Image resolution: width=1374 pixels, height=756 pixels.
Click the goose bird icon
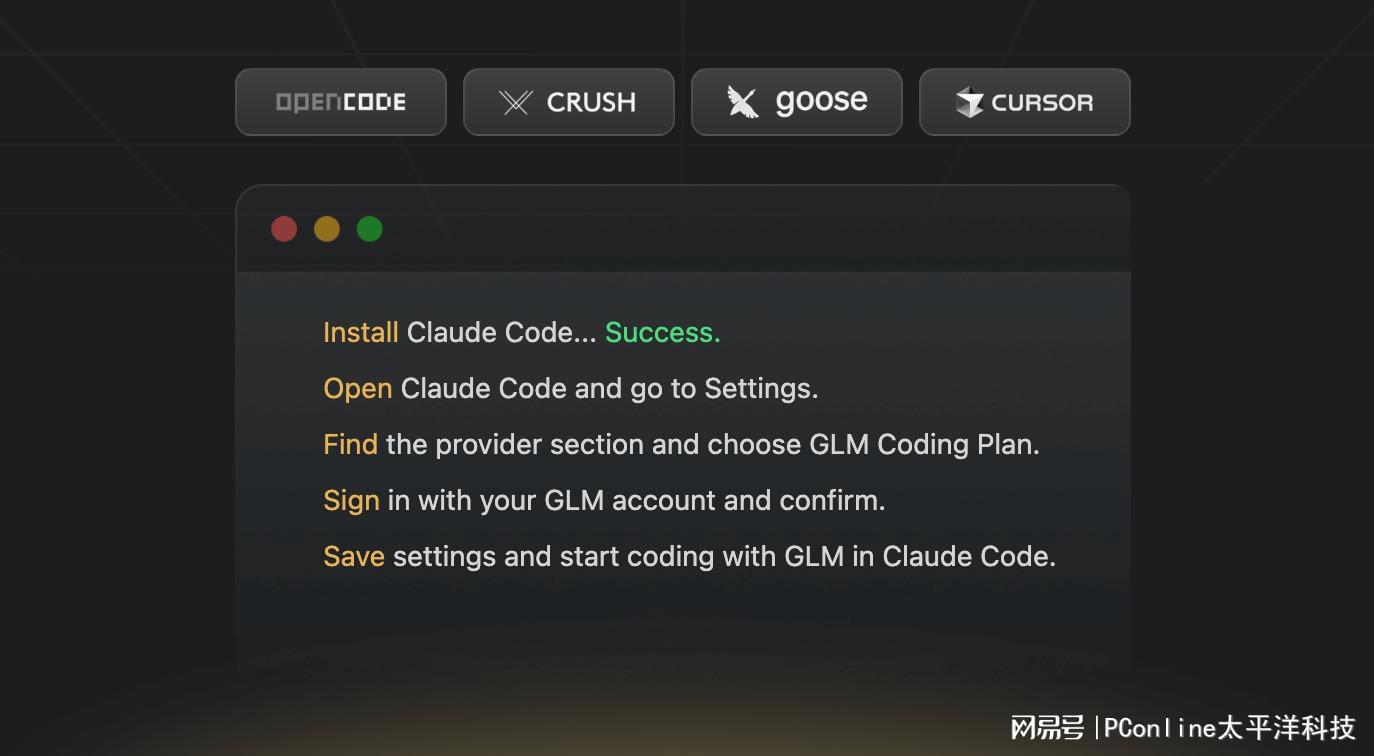click(742, 102)
